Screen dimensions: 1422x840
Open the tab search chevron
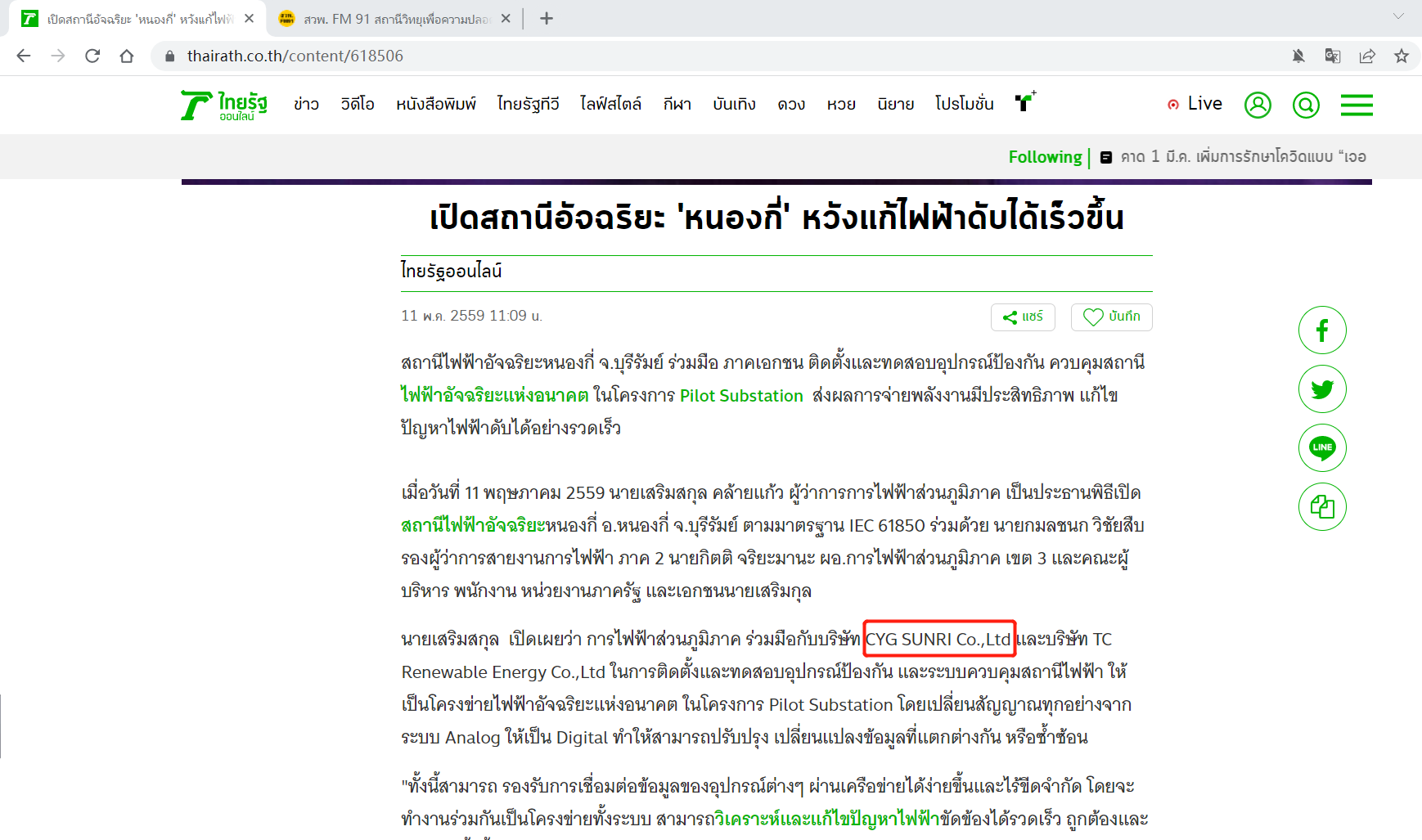[1398, 16]
